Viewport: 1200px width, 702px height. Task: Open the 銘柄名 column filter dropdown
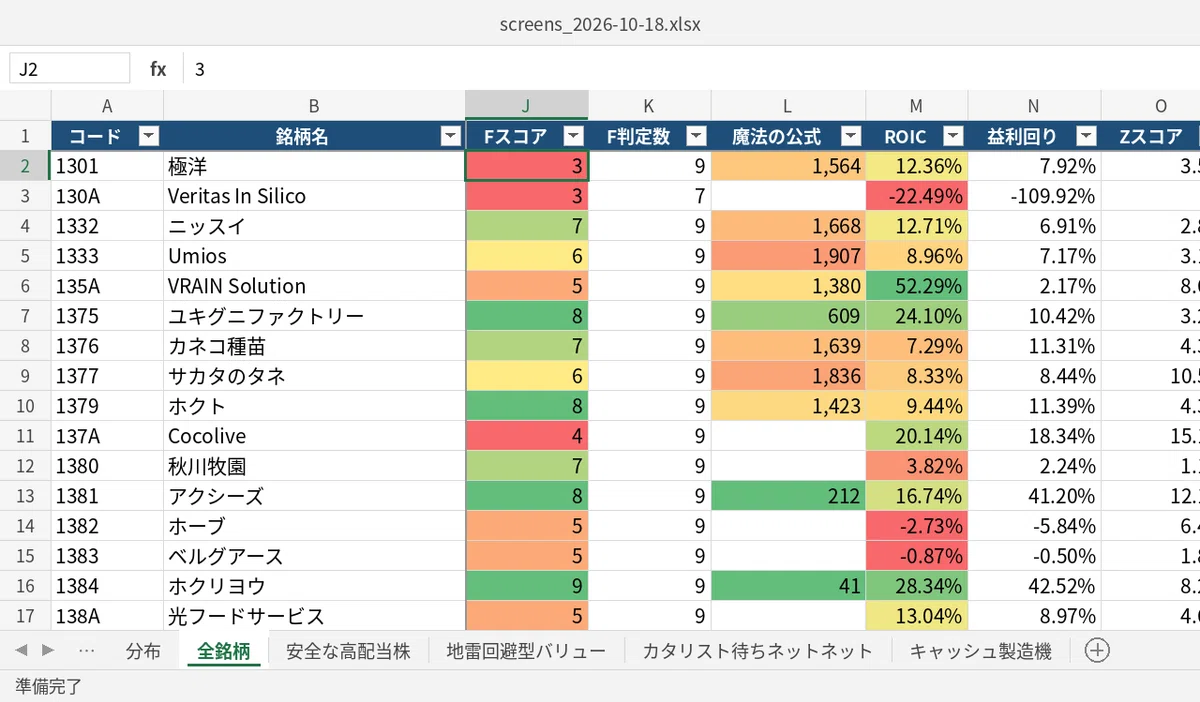click(451, 137)
